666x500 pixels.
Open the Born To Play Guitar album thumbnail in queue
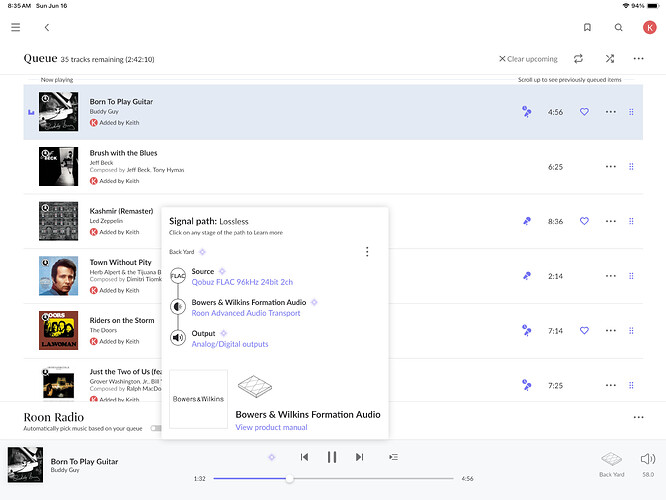tap(59, 112)
